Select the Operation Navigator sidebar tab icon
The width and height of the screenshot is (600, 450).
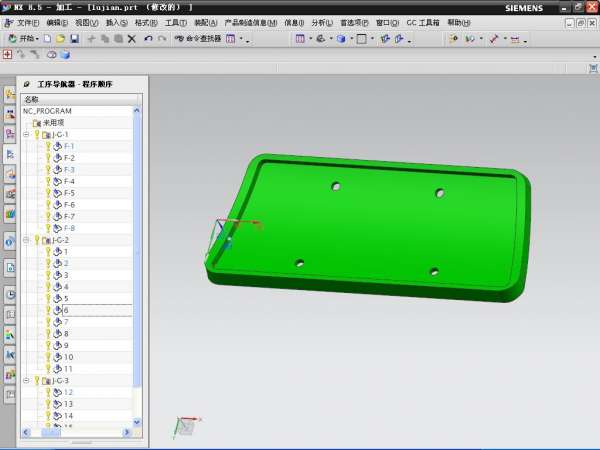(9, 155)
